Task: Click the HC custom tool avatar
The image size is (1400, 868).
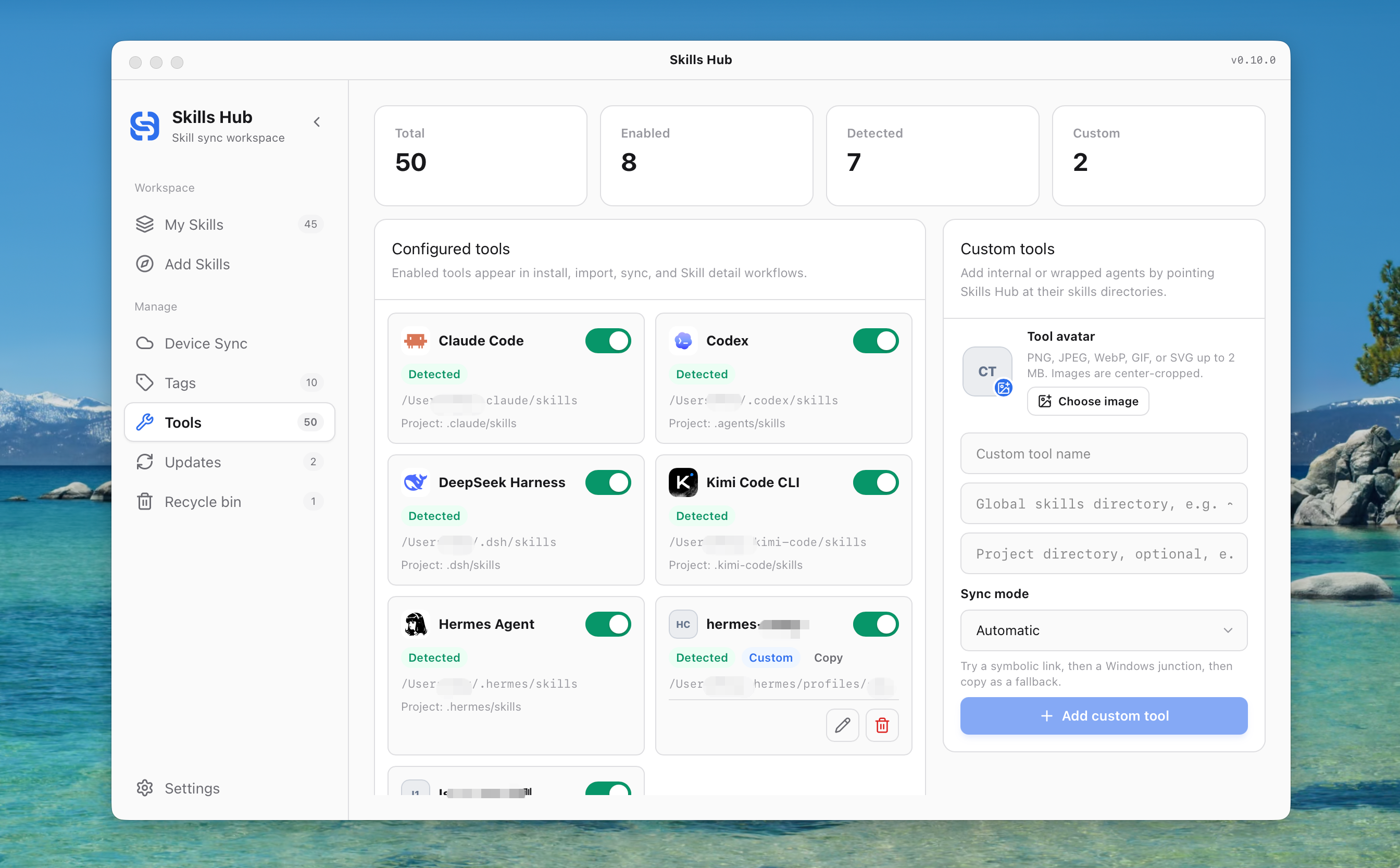Action: (x=683, y=625)
